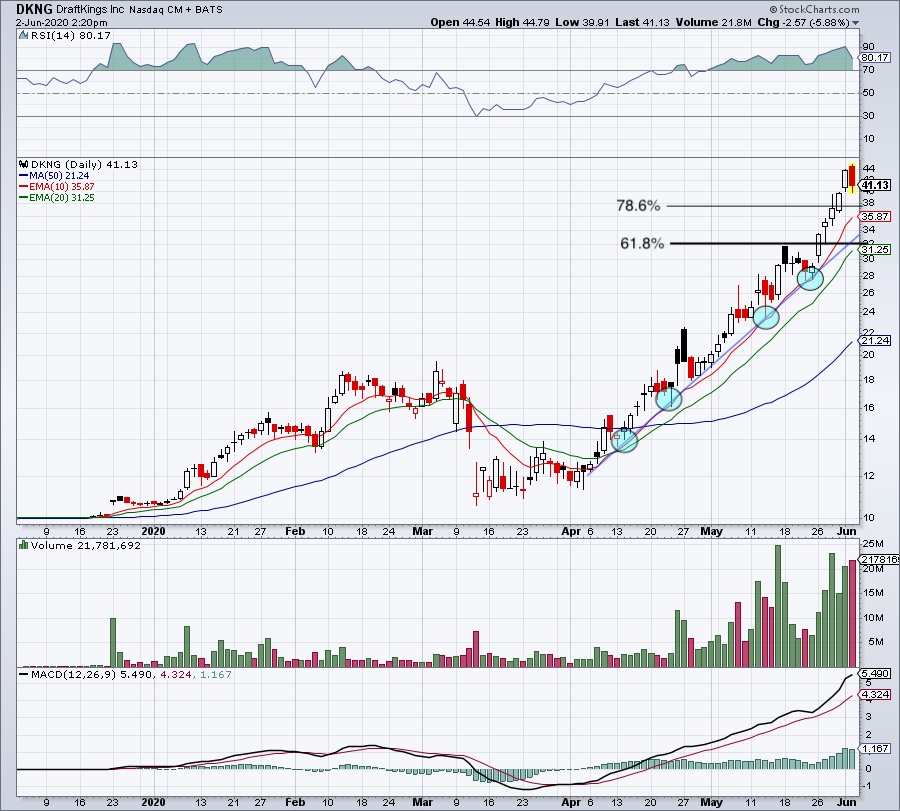900x811 pixels.
Task: Click the Jun label on price chart axis
Action: 847,531
